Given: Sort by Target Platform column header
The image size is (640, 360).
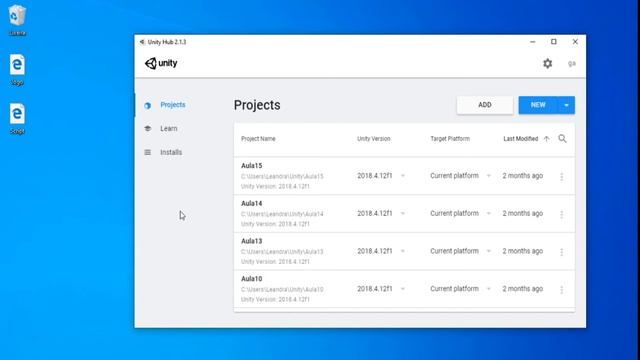Looking at the screenshot, I should click(x=450, y=139).
